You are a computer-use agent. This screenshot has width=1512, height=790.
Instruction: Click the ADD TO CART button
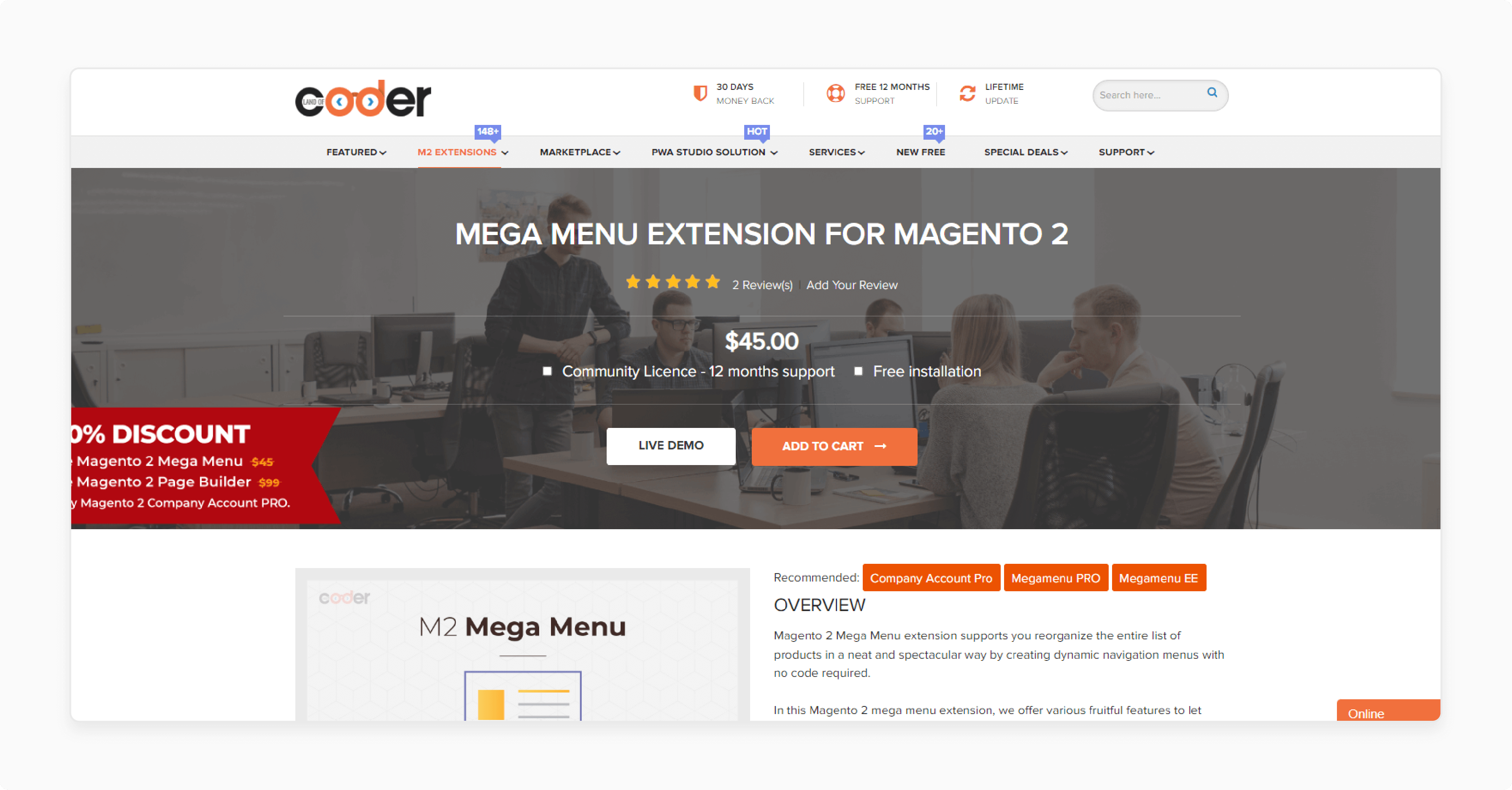tap(833, 446)
